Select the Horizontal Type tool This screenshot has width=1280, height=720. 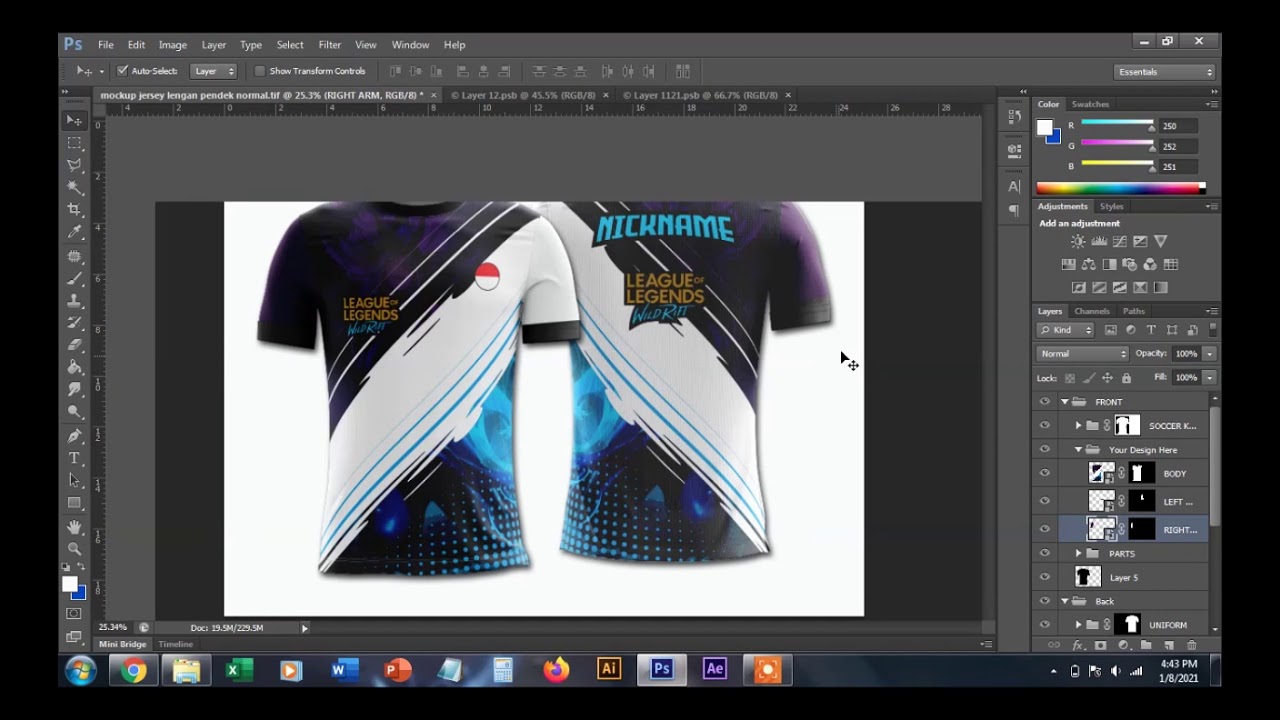click(75, 458)
